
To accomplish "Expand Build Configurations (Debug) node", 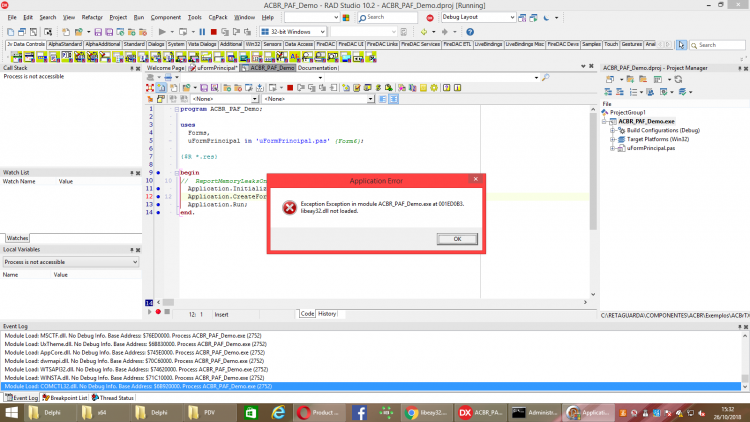I will click(613, 130).
